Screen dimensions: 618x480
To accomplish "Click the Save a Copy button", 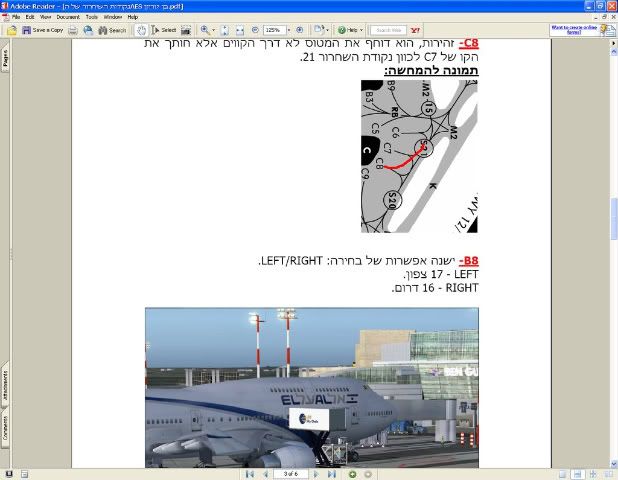I will pyautogui.click(x=44, y=30).
